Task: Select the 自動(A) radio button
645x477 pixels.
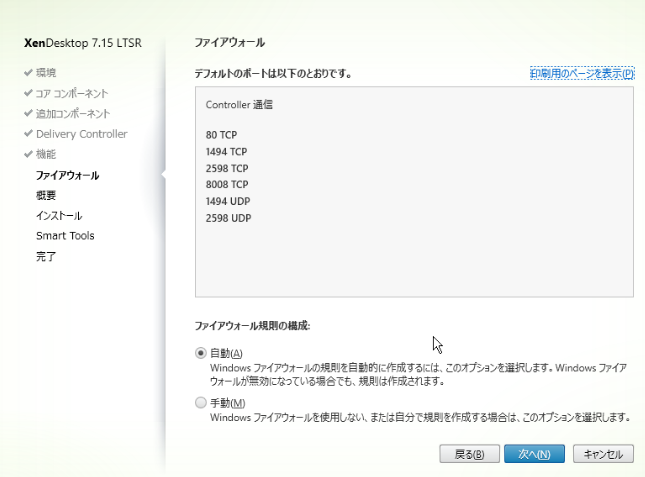Action: [201, 353]
